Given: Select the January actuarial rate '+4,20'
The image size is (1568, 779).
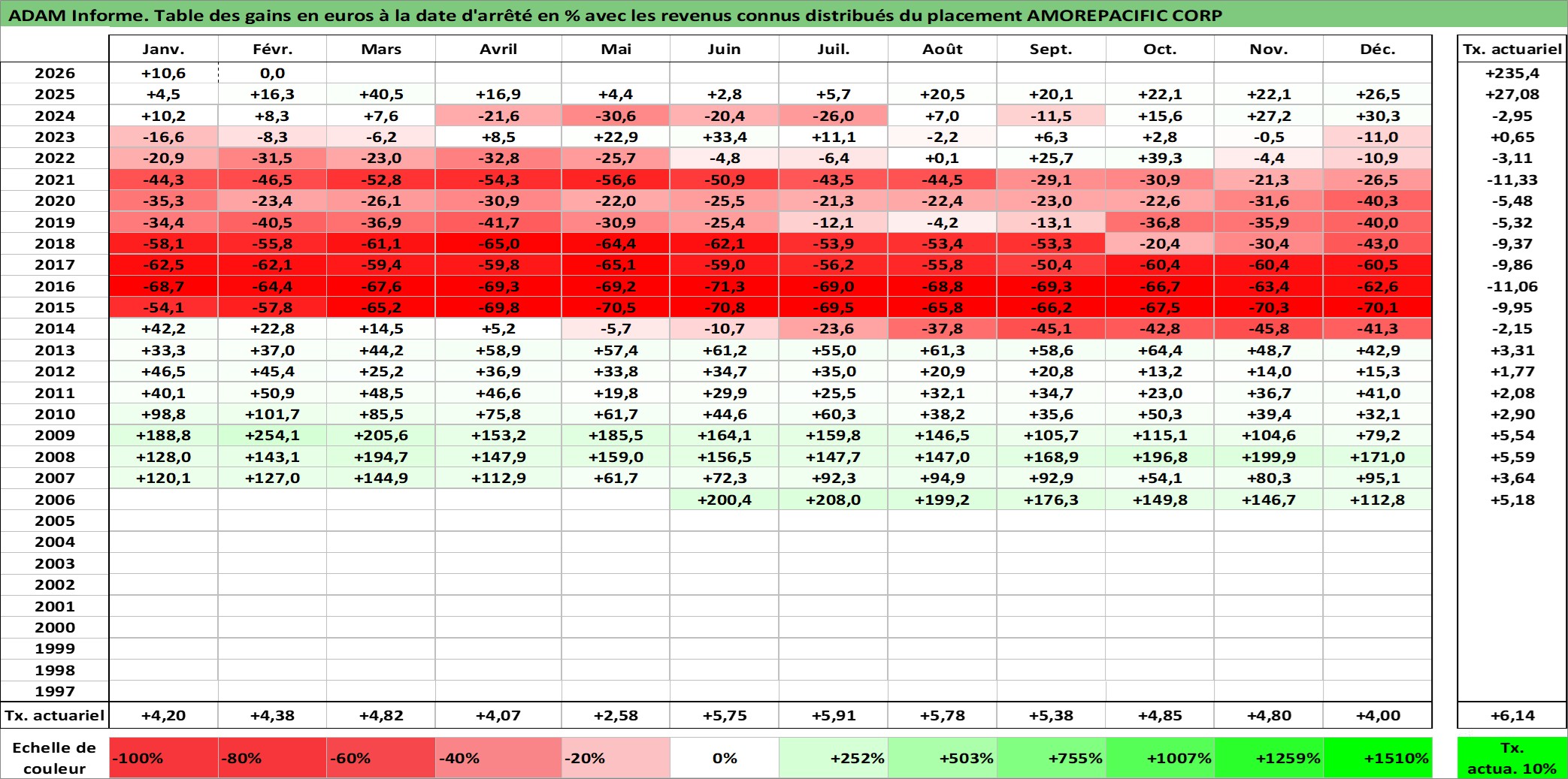Looking at the screenshot, I should pyautogui.click(x=164, y=715).
